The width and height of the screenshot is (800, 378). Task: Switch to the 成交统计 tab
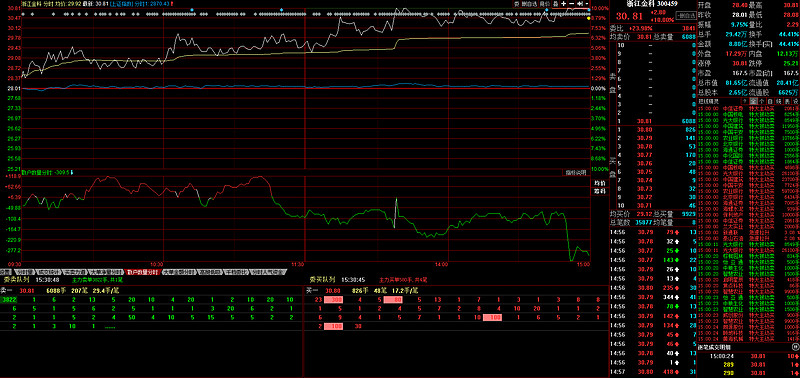click(x=48, y=272)
